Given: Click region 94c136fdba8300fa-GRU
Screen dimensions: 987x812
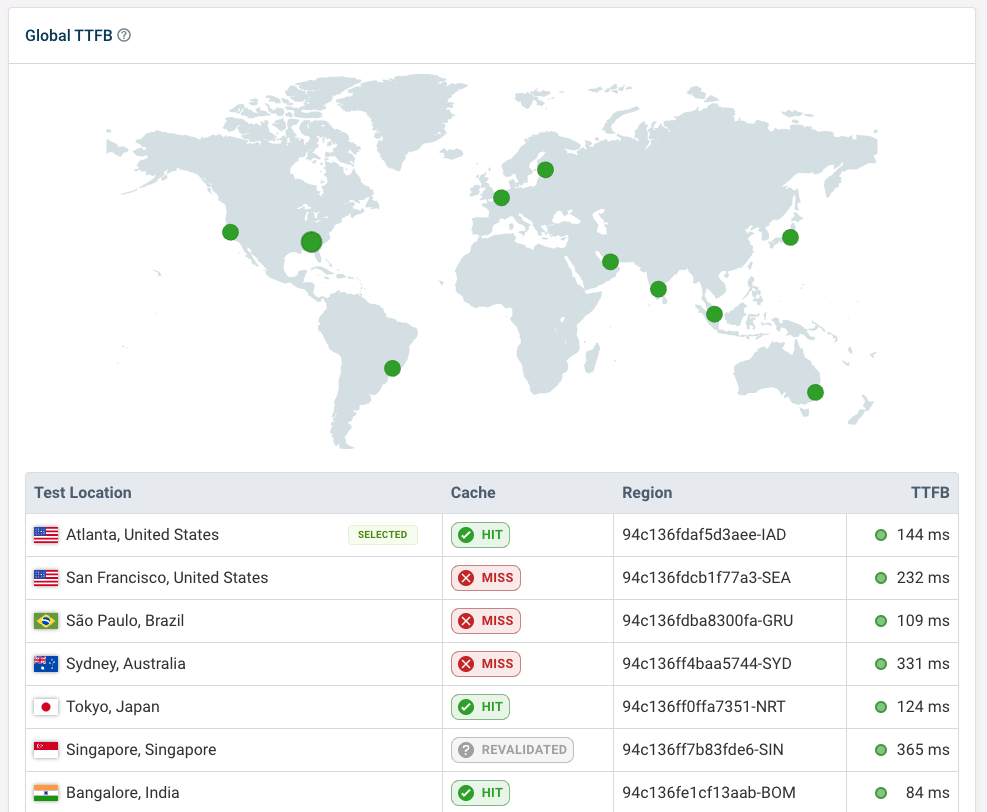Looking at the screenshot, I should tap(708, 621).
